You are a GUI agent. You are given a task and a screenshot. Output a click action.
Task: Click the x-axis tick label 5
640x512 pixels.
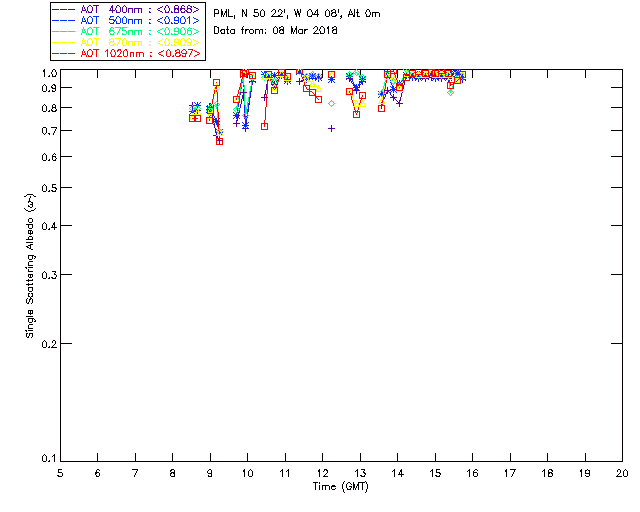point(60,474)
